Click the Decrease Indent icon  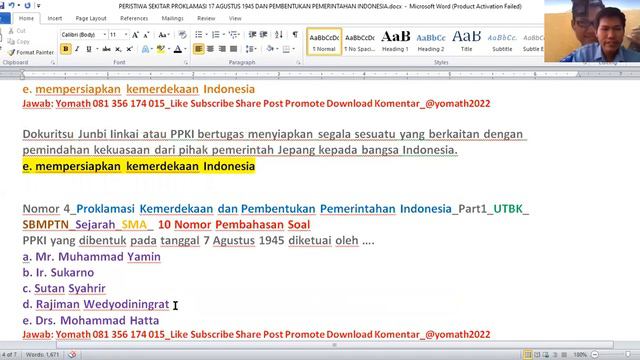pyautogui.click(x=252, y=35)
